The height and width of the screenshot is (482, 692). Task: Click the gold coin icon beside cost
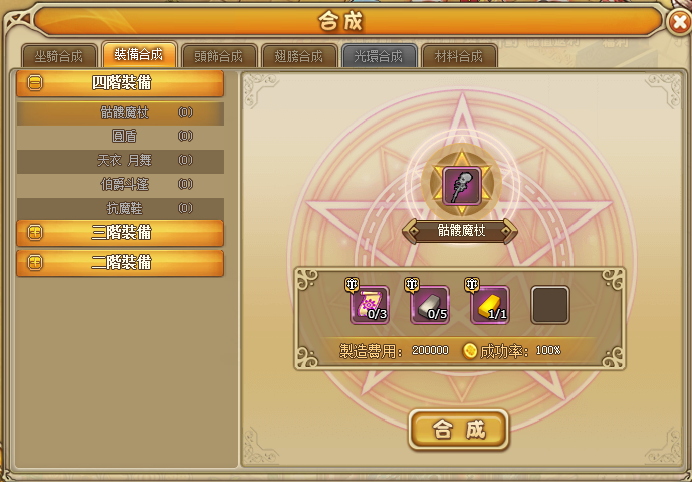(x=470, y=351)
